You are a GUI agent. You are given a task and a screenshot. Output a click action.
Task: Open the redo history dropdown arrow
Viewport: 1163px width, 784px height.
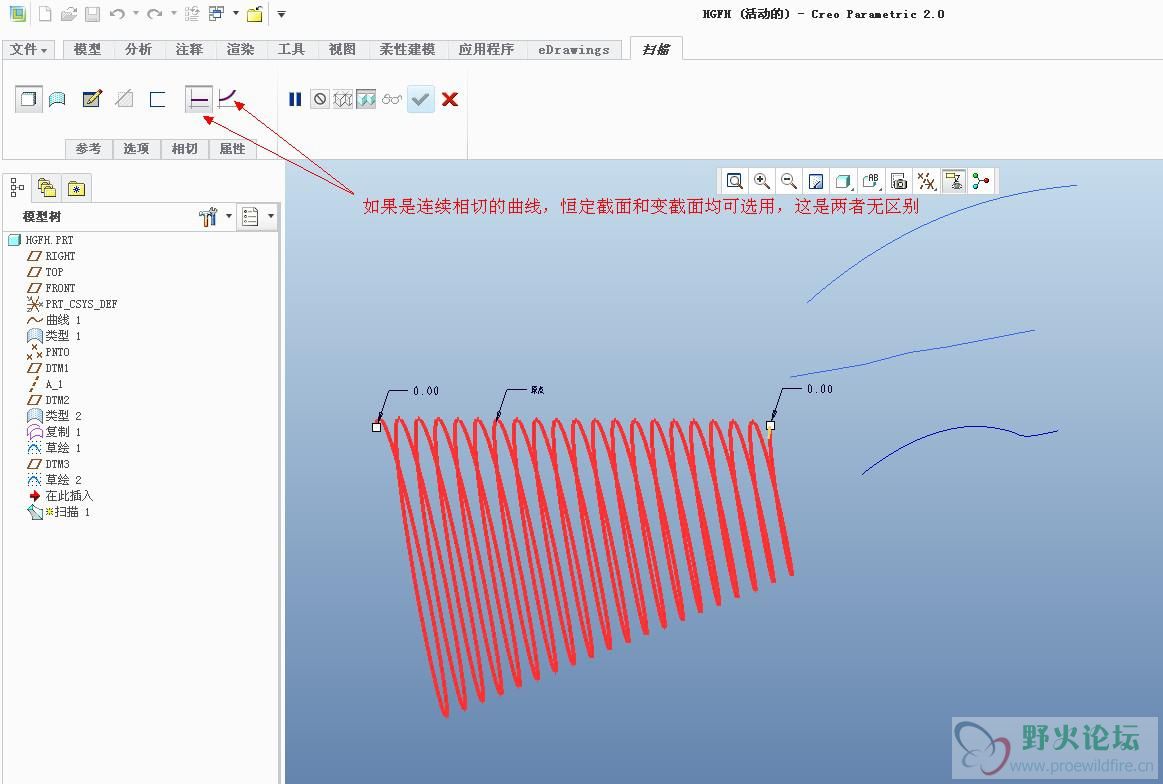173,13
